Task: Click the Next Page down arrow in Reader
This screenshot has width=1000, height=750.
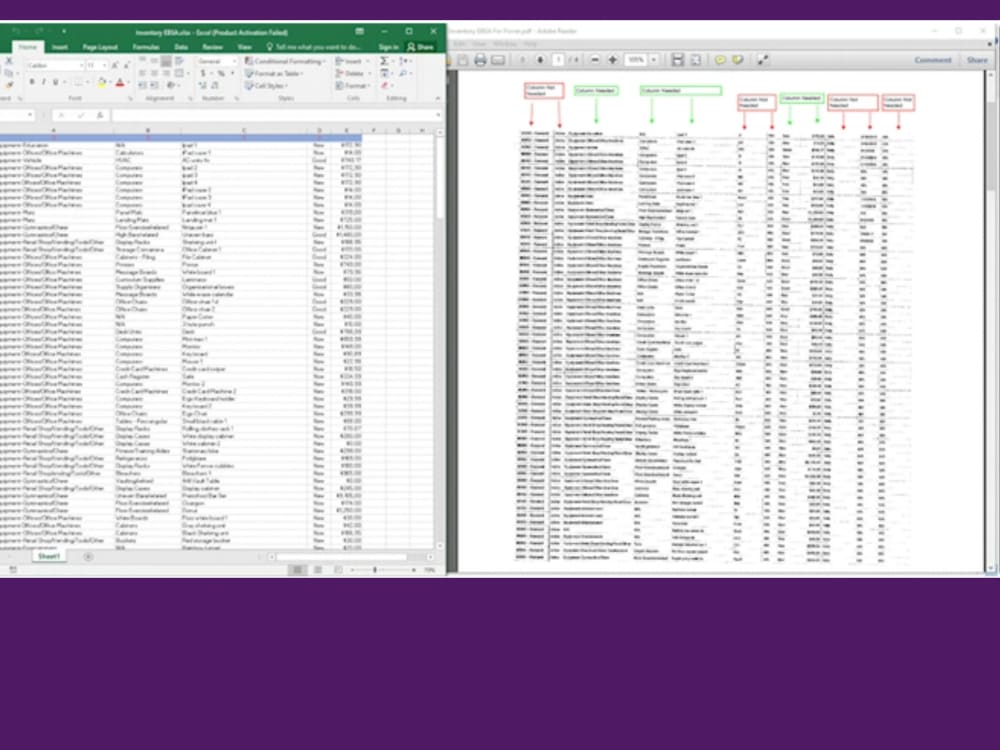Action: (x=540, y=60)
